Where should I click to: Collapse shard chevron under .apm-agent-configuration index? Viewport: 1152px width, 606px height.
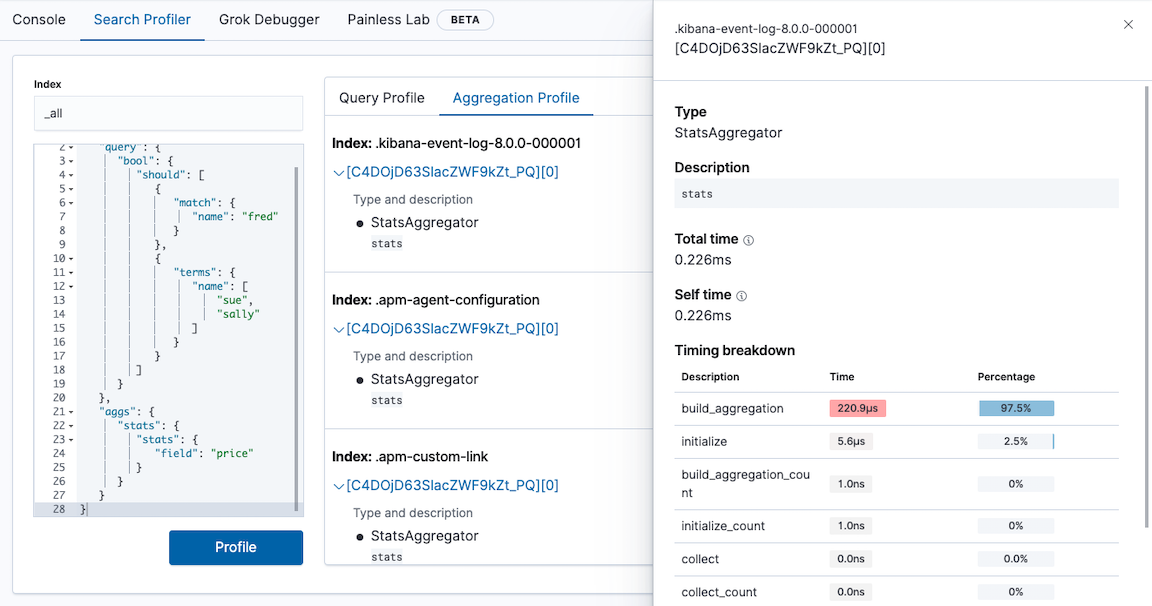click(x=339, y=329)
